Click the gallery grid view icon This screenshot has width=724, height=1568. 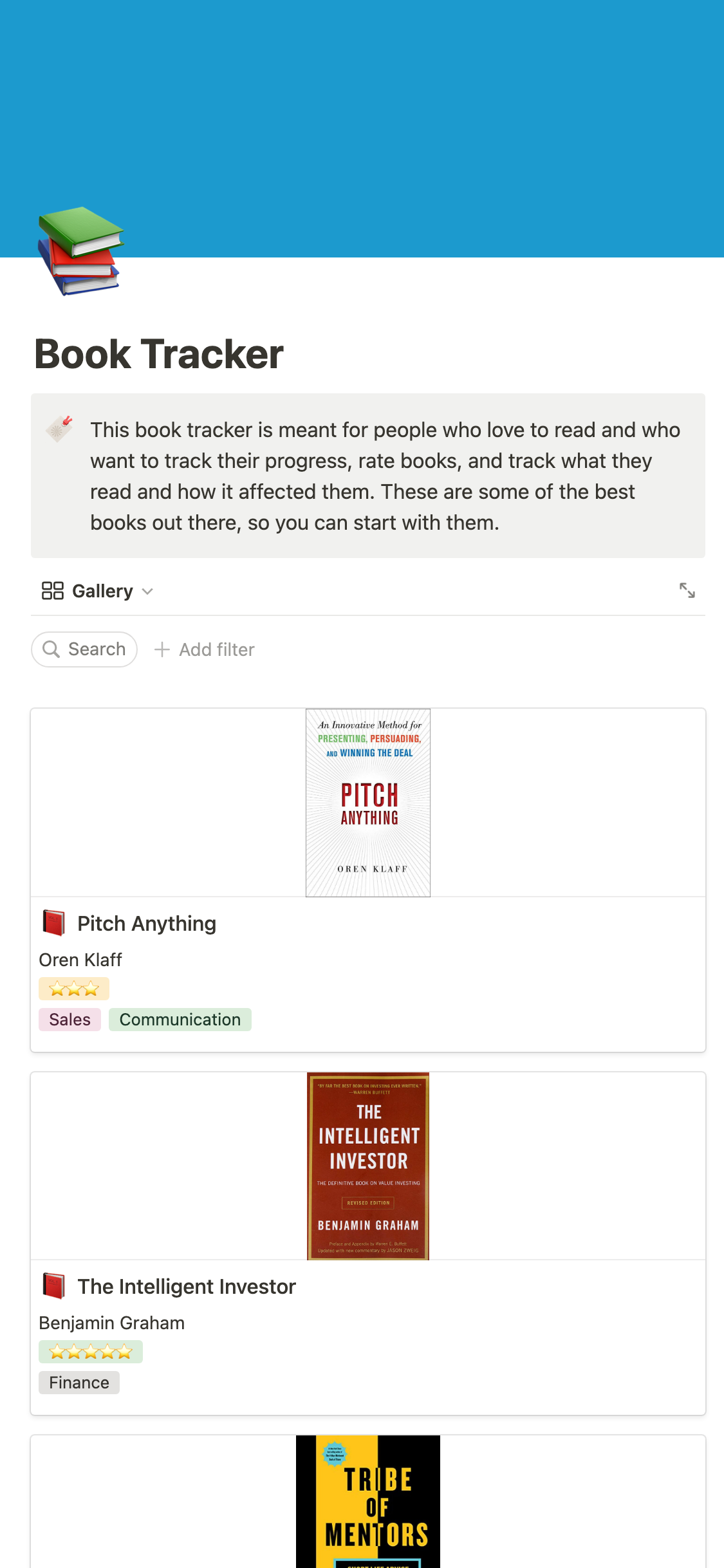point(52,590)
